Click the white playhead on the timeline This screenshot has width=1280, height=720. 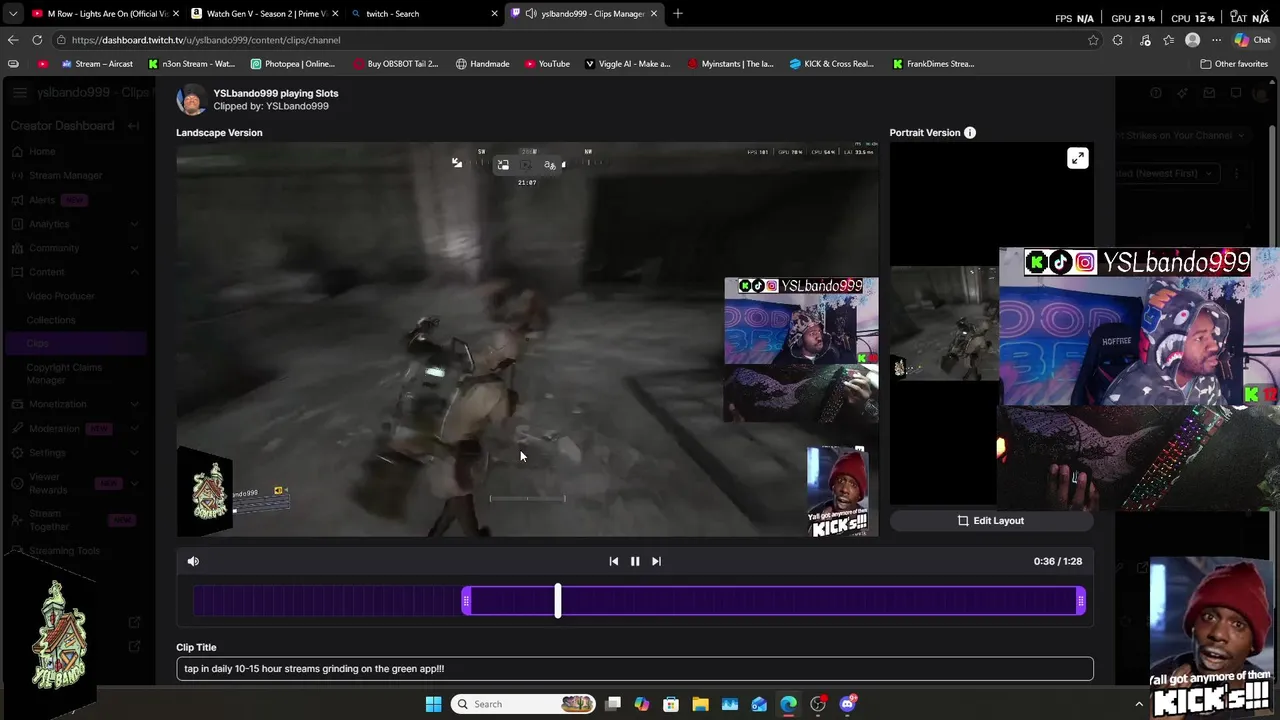(x=558, y=600)
